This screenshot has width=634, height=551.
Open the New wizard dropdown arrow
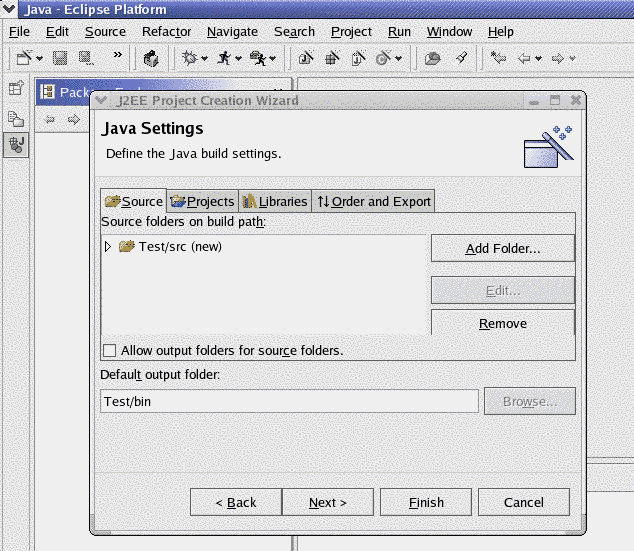pyautogui.click(x=39, y=59)
